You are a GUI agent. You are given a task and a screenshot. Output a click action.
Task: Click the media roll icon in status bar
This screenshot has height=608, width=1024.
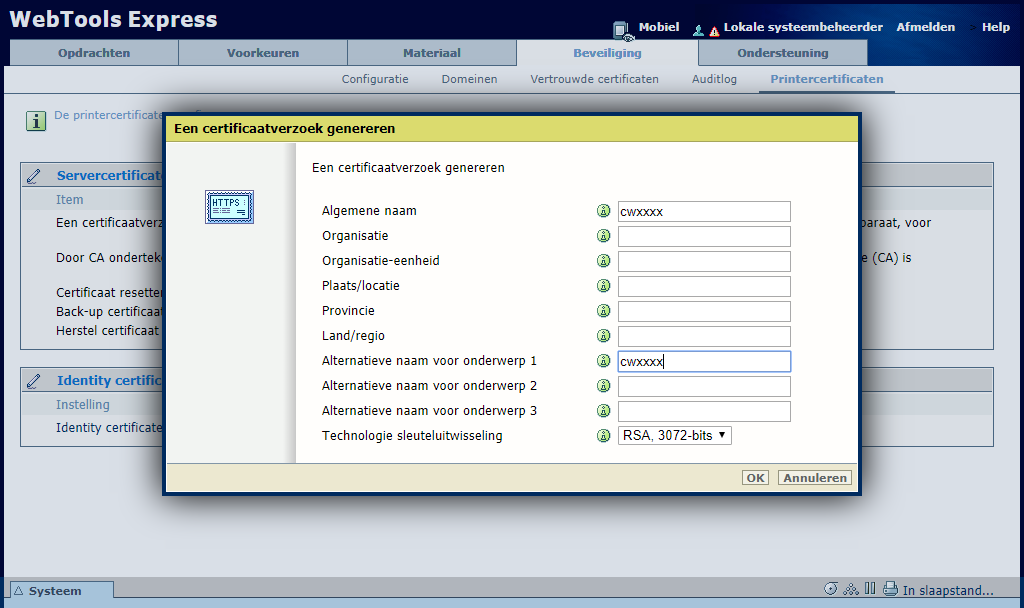pyautogui.click(x=831, y=589)
